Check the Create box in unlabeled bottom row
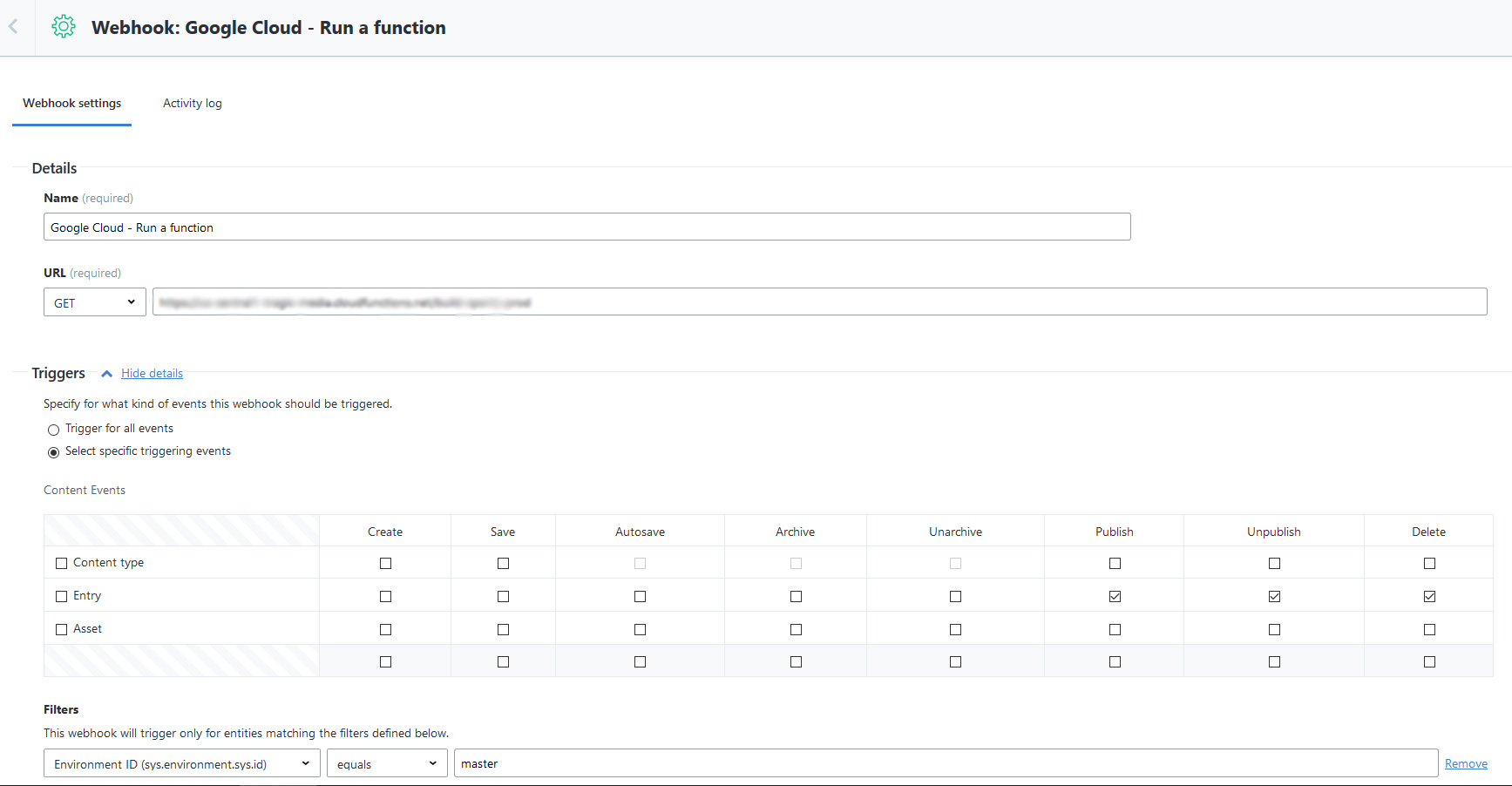Image resolution: width=1512 pixels, height=786 pixels. coord(385,661)
